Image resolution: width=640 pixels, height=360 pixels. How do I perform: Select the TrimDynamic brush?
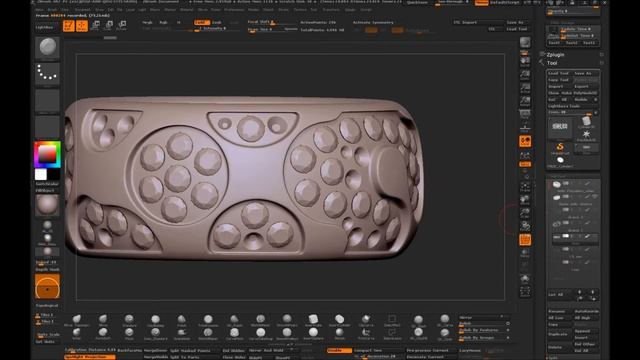(x=208, y=321)
